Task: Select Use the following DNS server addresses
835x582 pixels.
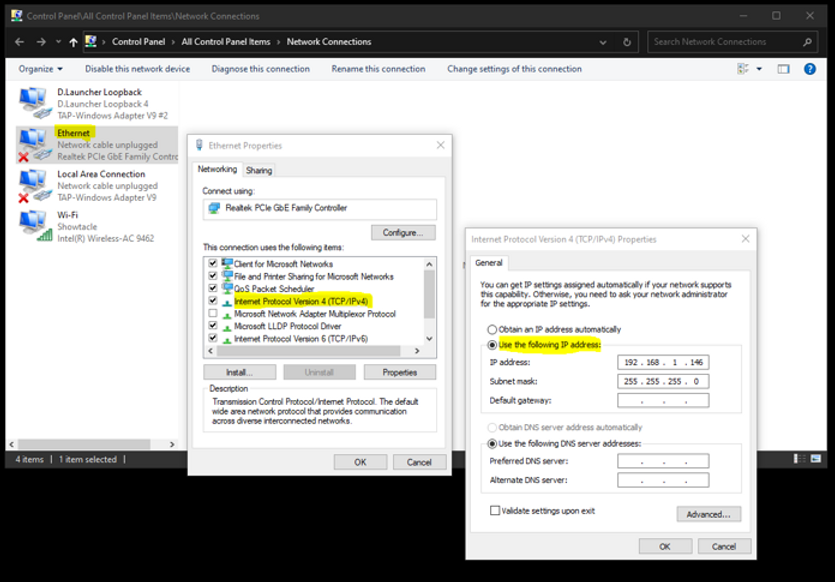Action: (492, 444)
